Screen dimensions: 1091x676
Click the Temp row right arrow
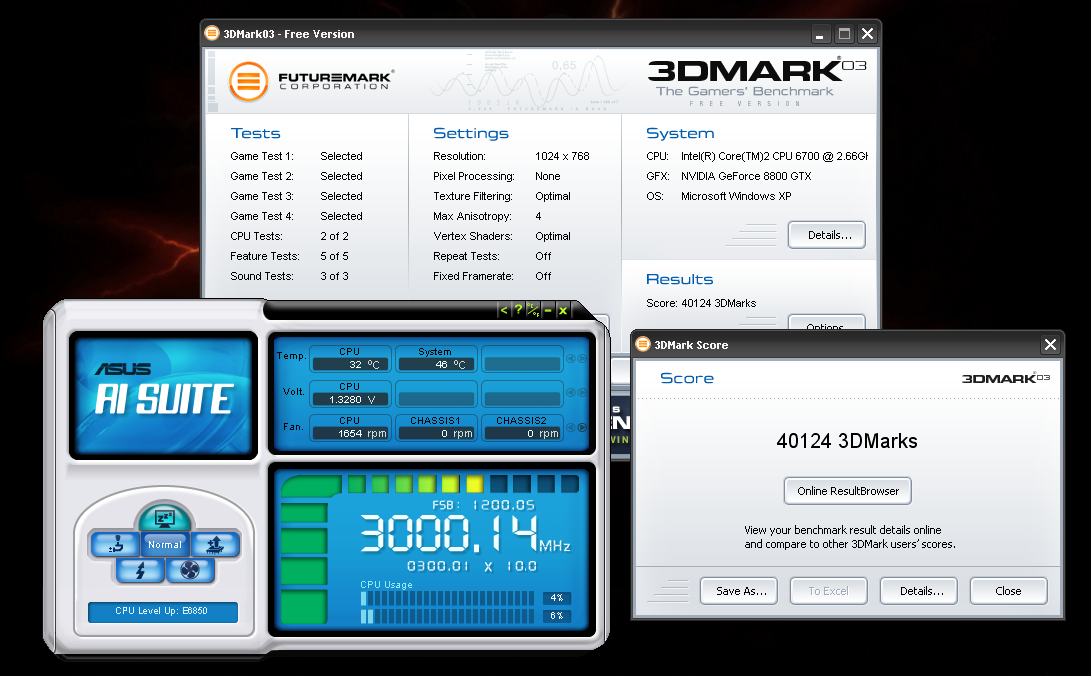(582, 359)
